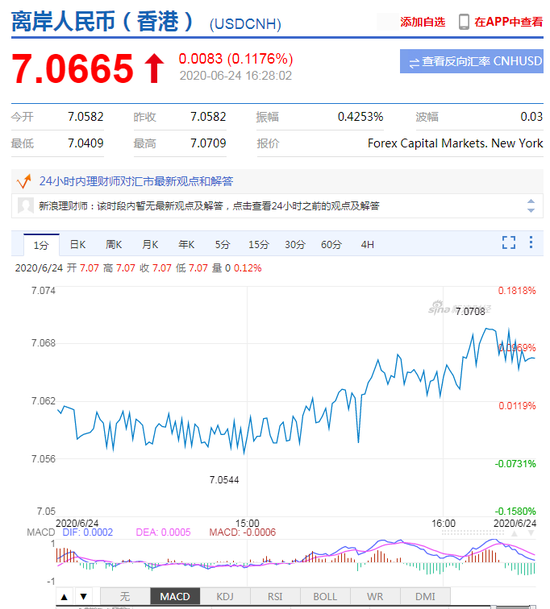Click 最低 value 7.0409

pyautogui.click(x=85, y=143)
